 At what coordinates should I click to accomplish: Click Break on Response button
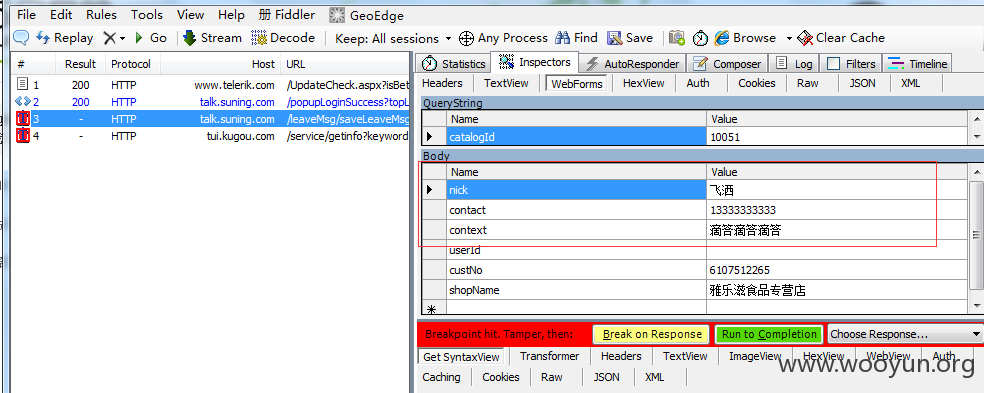pos(651,335)
